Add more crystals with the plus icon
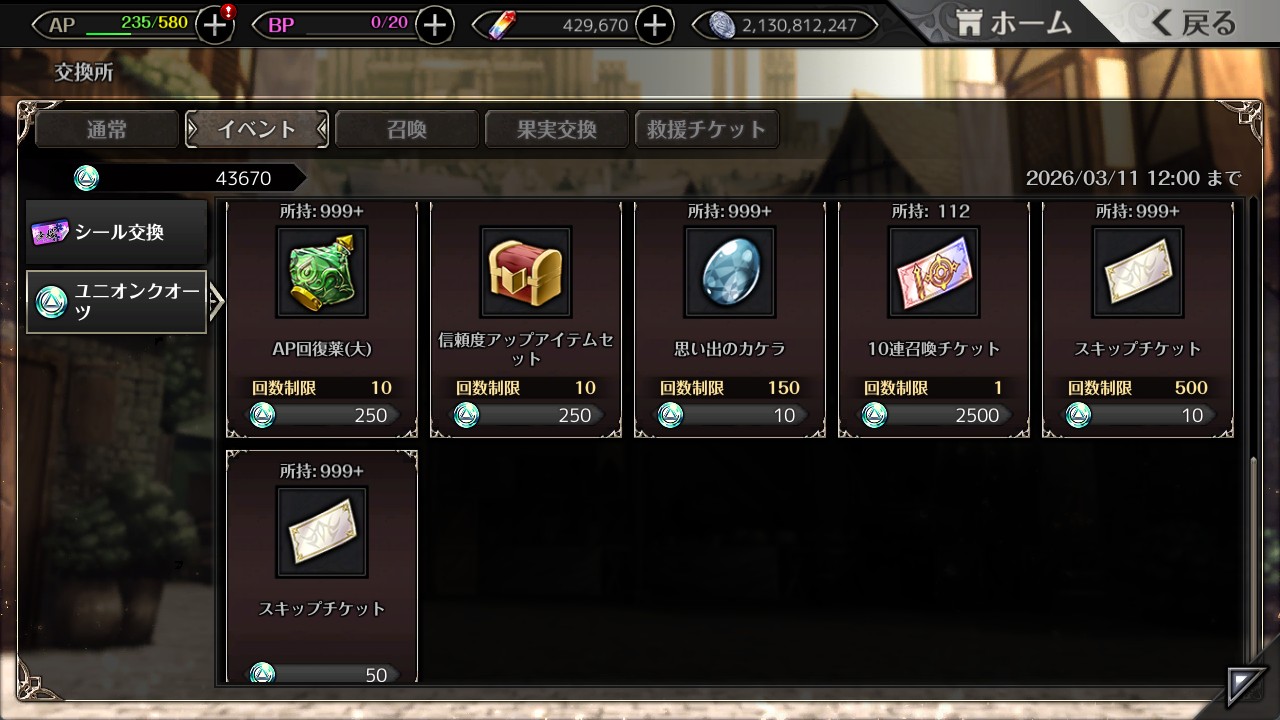 (655, 25)
